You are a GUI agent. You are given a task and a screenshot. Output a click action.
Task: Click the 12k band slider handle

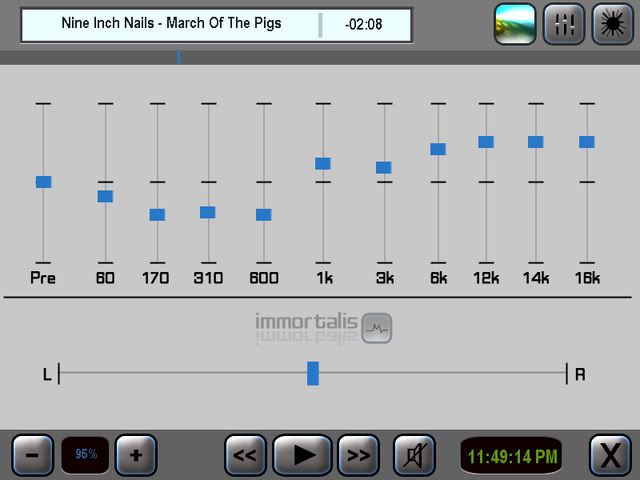point(486,142)
